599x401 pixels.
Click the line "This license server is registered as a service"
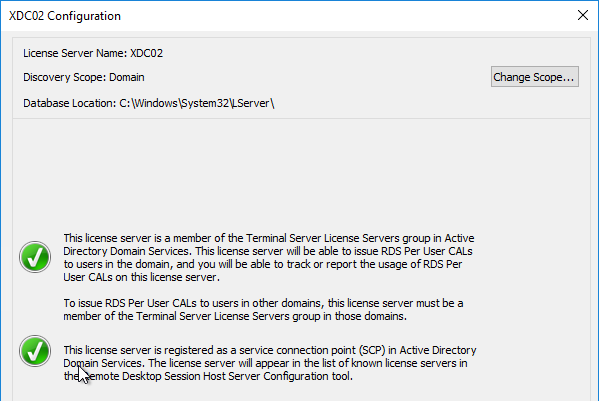270,350
